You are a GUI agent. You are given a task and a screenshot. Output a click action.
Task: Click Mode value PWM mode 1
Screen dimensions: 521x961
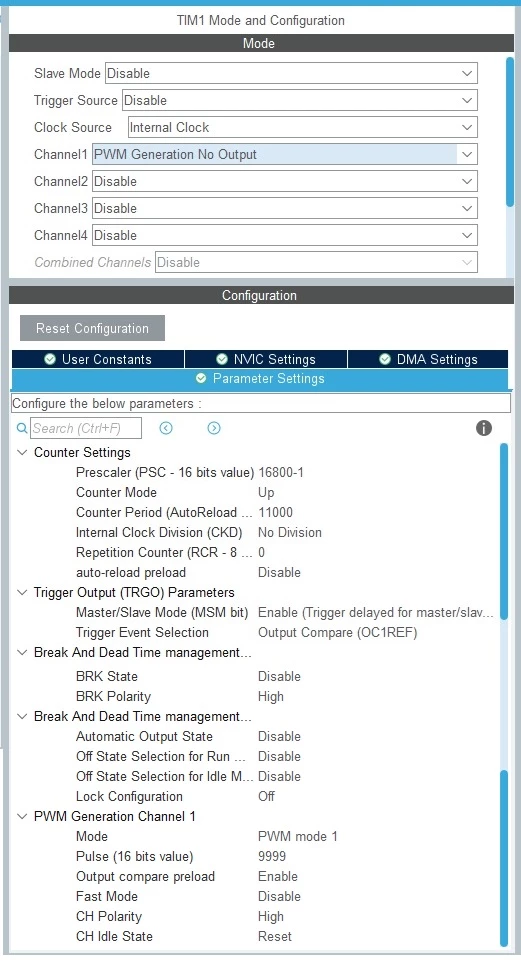298,837
